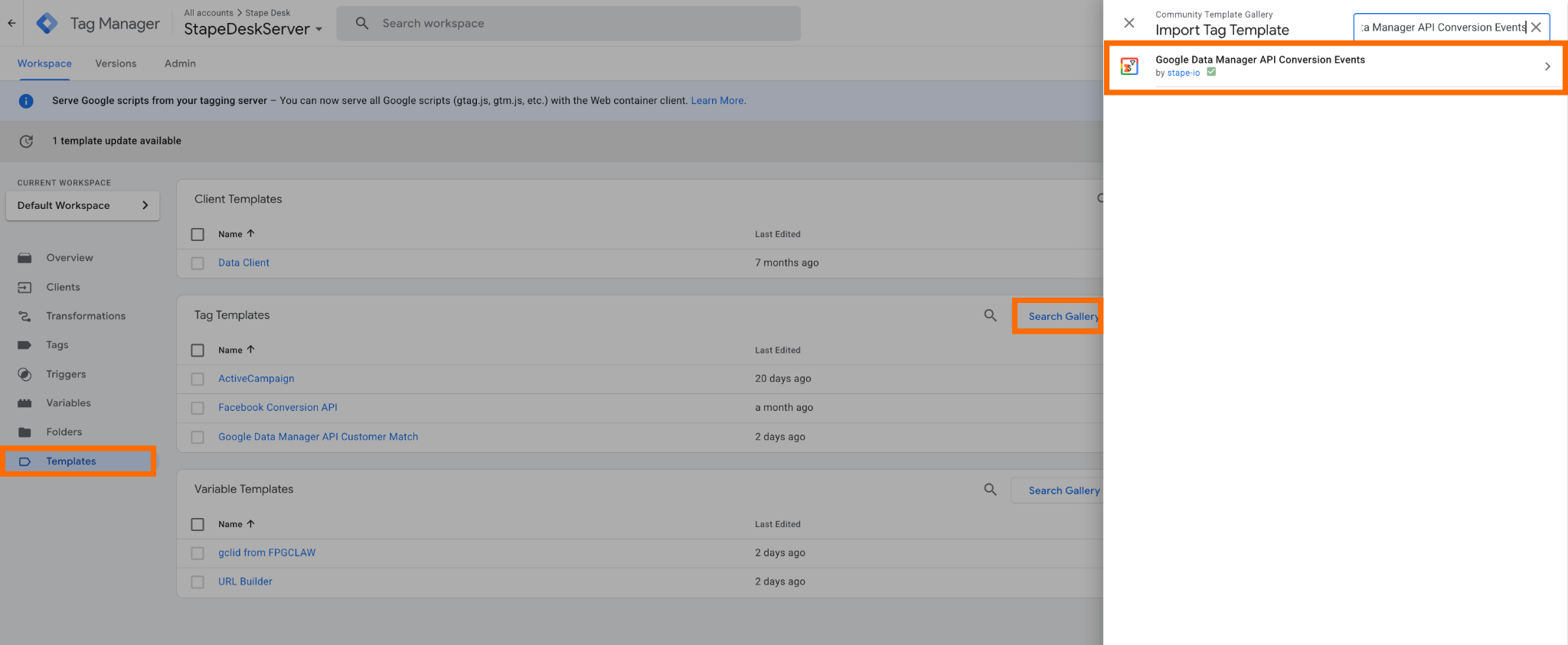The width and height of the screenshot is (1568, 645).
Task: Open the Overview sidebar icon
Action: [24, 258]
